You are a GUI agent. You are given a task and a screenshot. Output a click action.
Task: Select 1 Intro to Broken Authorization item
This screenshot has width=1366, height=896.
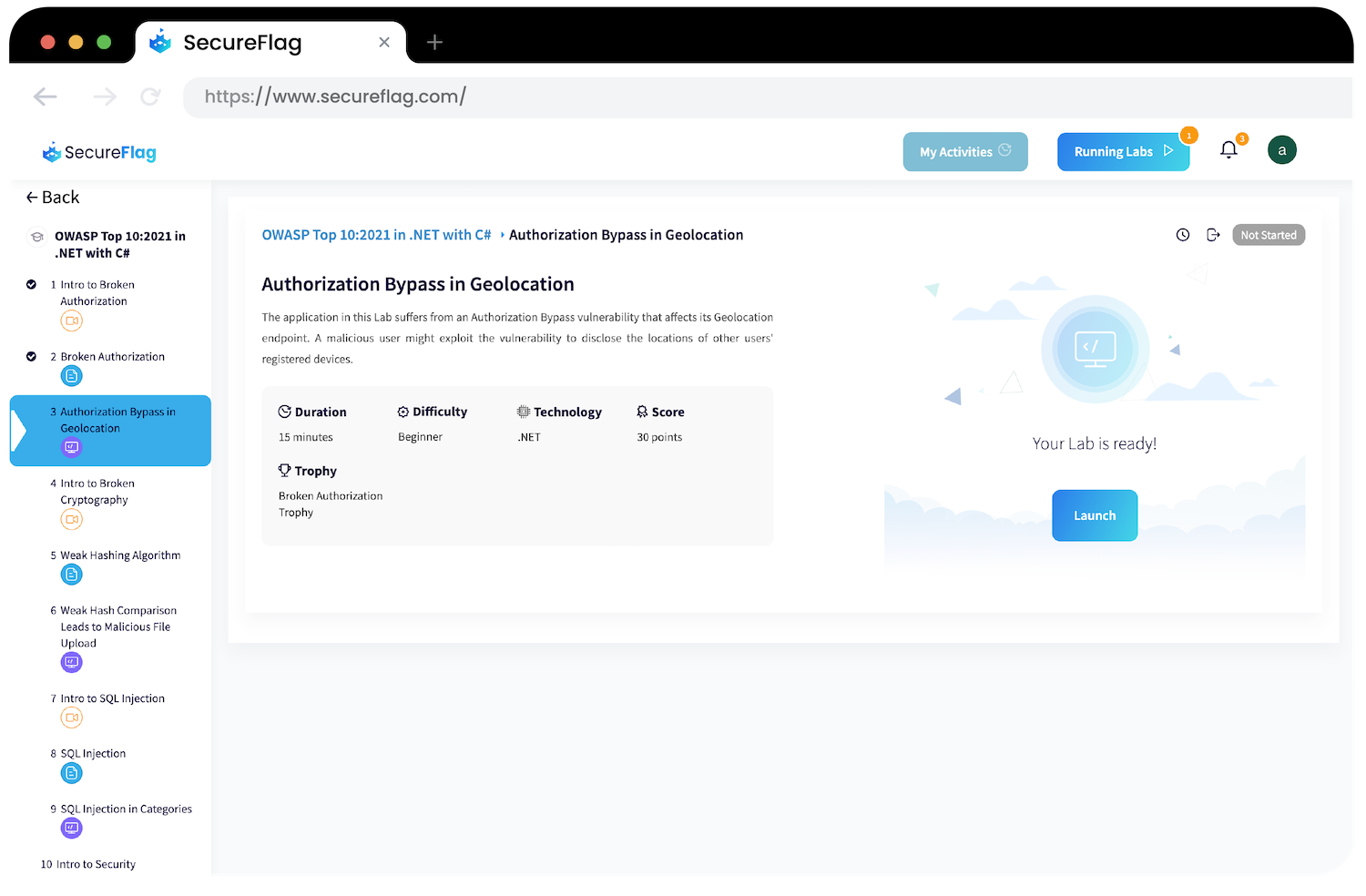click(97, 293)
